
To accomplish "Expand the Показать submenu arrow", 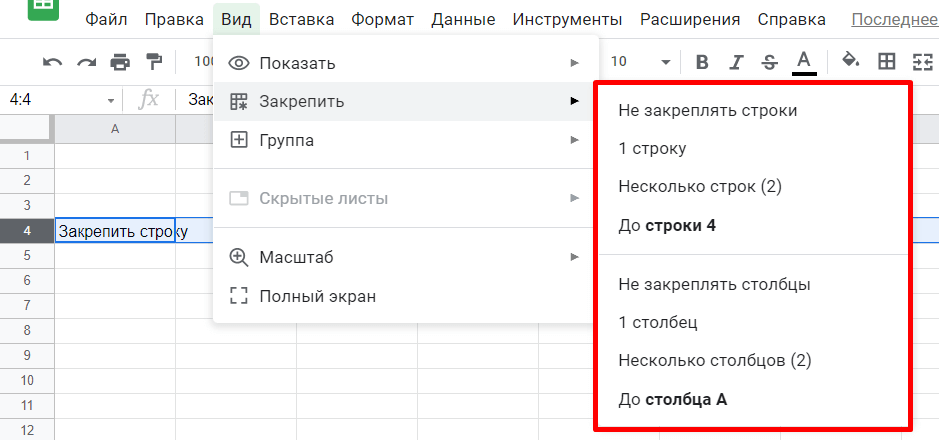I will pyautogui.click(x=575, y=63).
